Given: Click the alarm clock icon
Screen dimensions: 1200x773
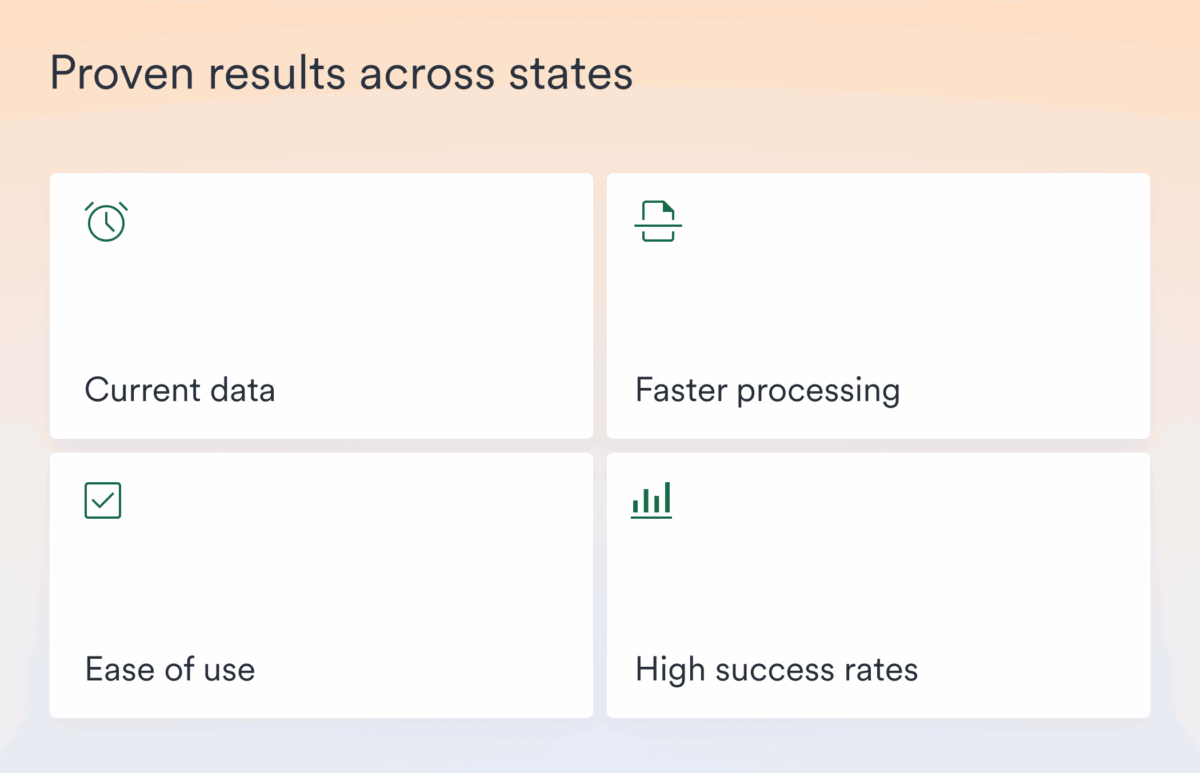Looking at the screenshot, I should point(107,221).
